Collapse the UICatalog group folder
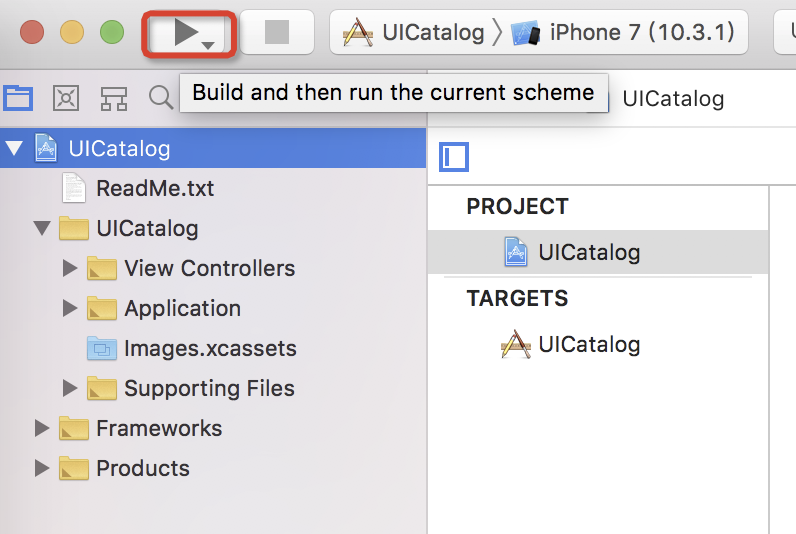 tap(42, 229)
